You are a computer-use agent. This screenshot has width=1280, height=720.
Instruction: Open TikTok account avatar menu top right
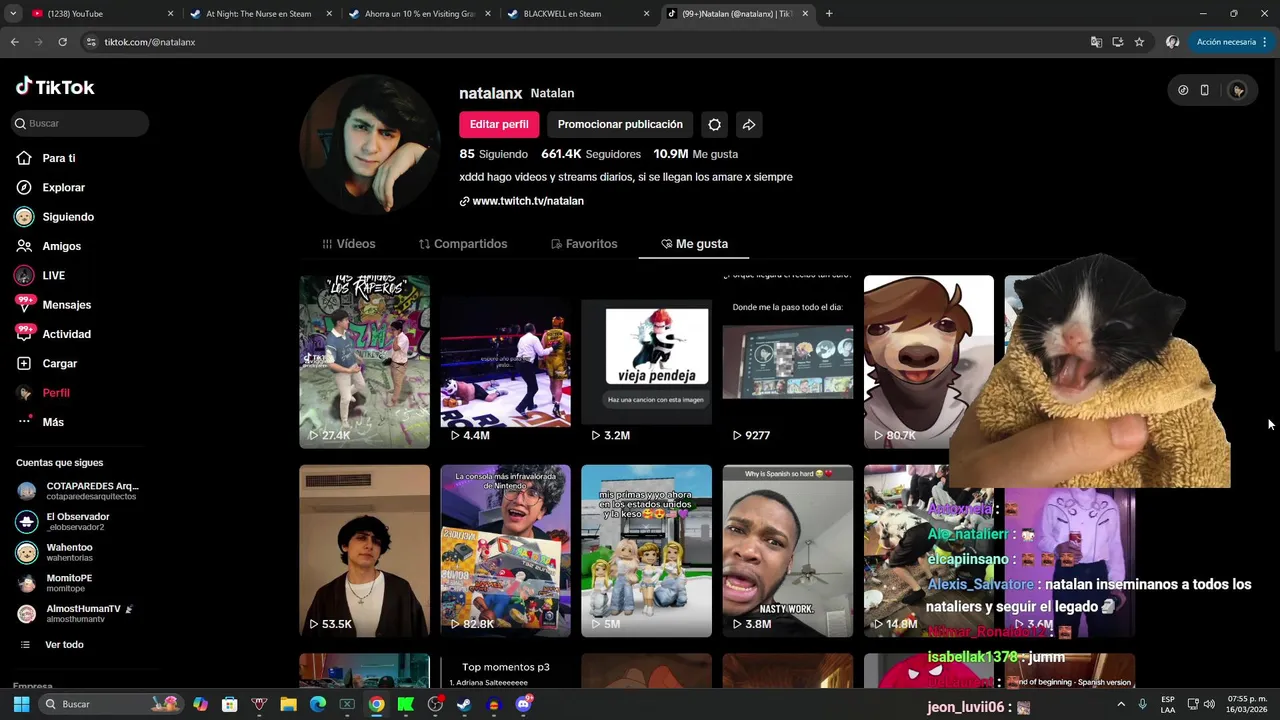click(x=1238, y=90)
